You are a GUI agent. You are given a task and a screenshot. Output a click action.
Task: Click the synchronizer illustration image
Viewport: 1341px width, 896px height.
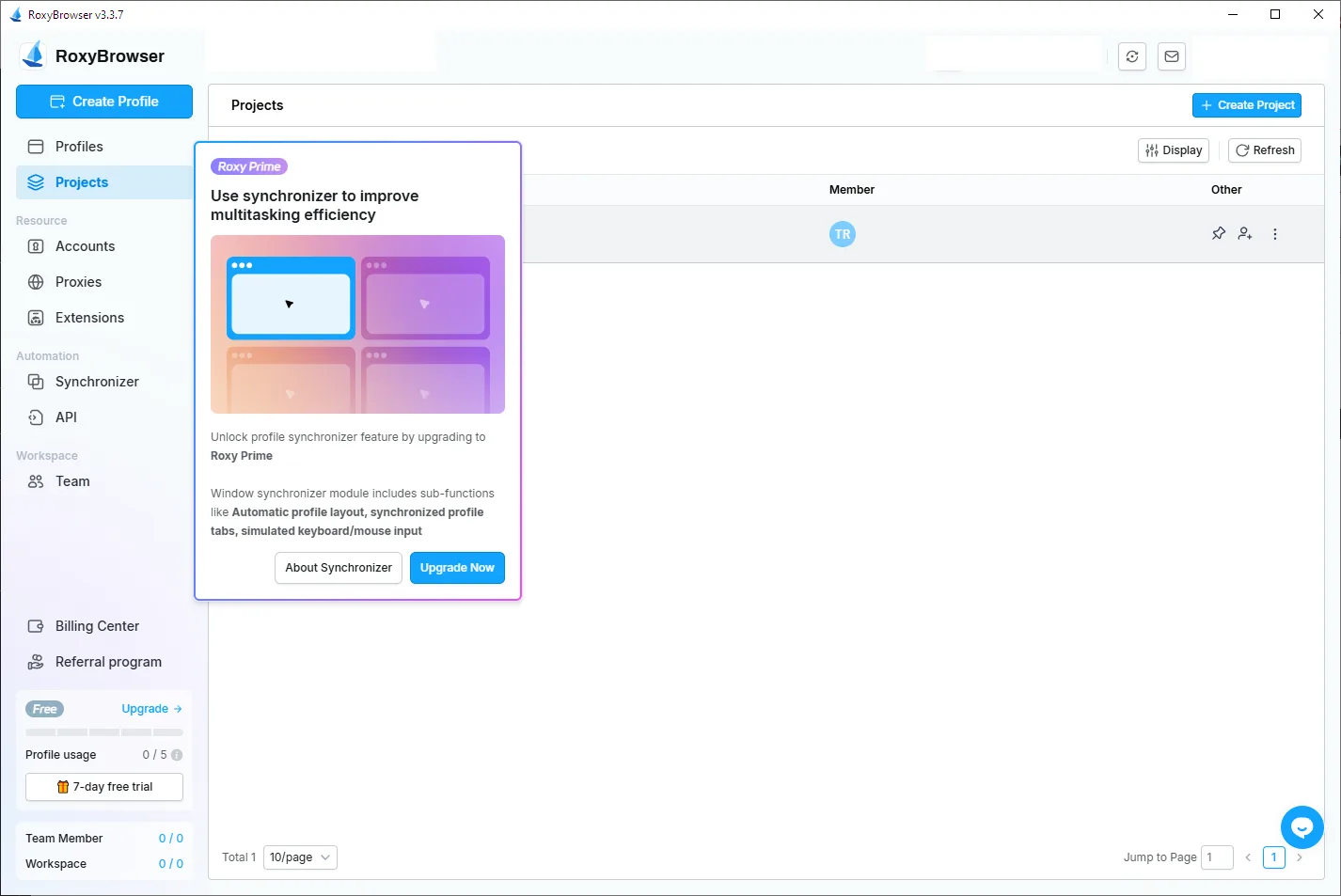click(357, 324)
